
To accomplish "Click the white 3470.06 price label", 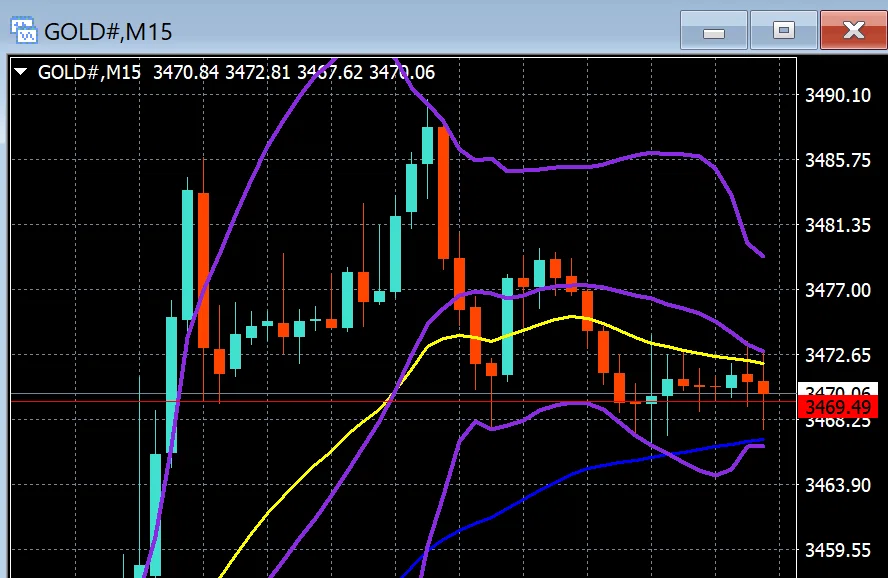I will (x=838, y=389).
